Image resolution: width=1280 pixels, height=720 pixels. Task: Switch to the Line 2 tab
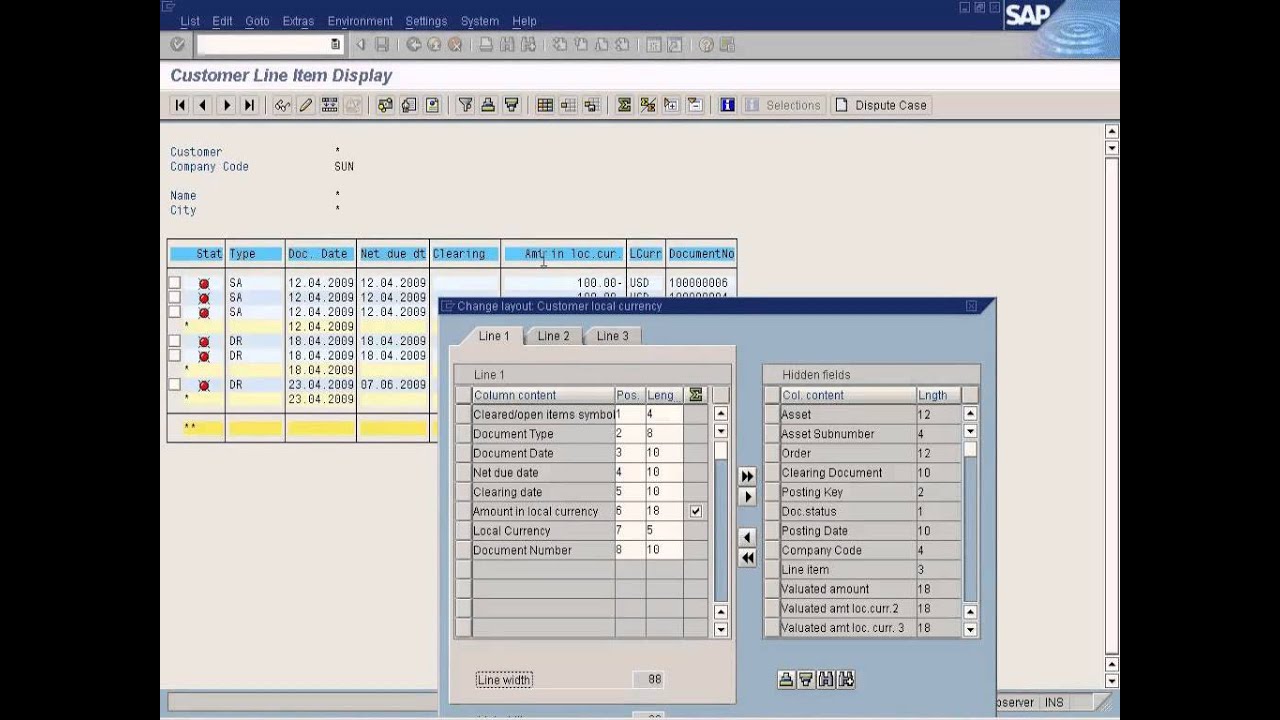(x=554, y=336)
